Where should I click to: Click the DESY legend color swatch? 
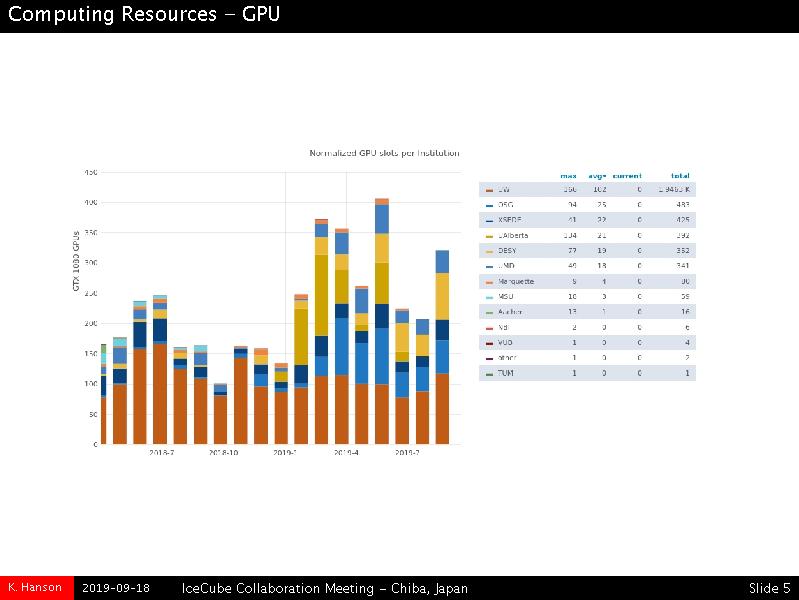(x=489, y=250)
